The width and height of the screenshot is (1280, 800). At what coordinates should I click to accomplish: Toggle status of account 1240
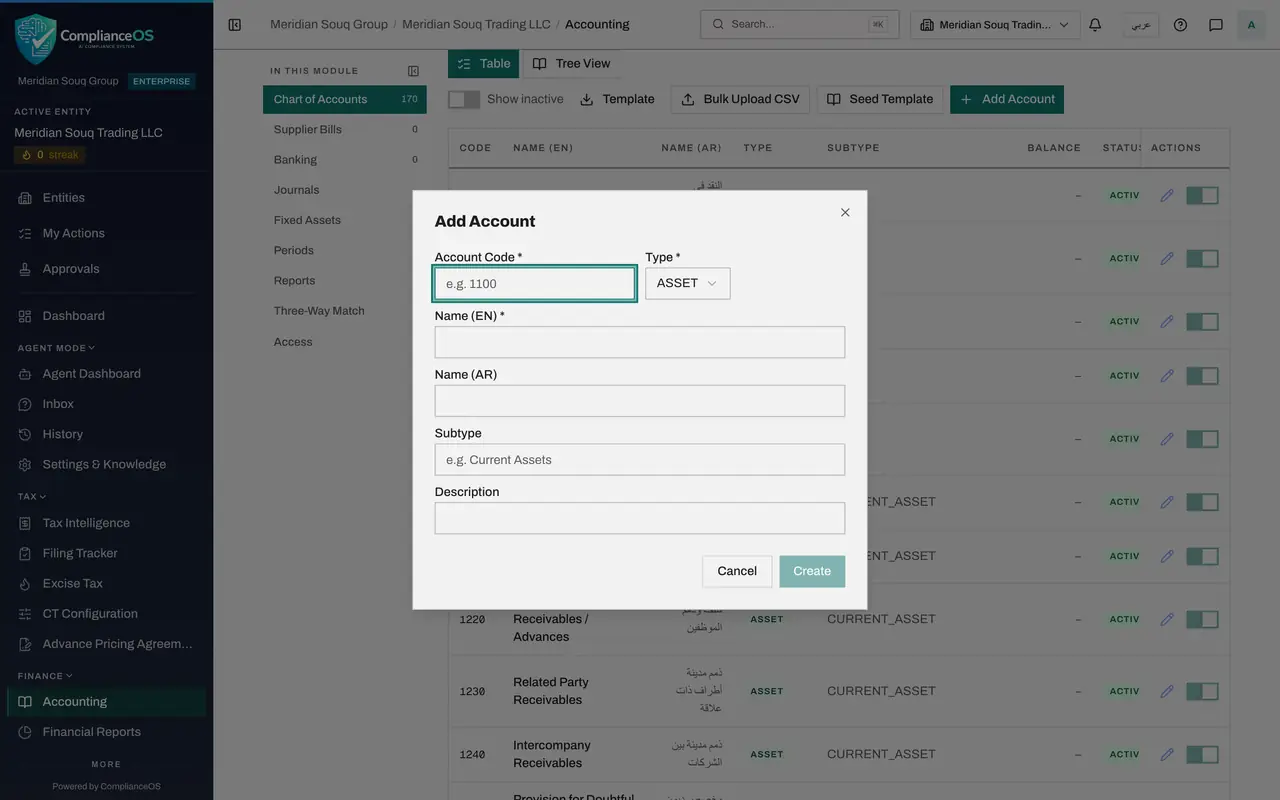tap(1202, 754)
